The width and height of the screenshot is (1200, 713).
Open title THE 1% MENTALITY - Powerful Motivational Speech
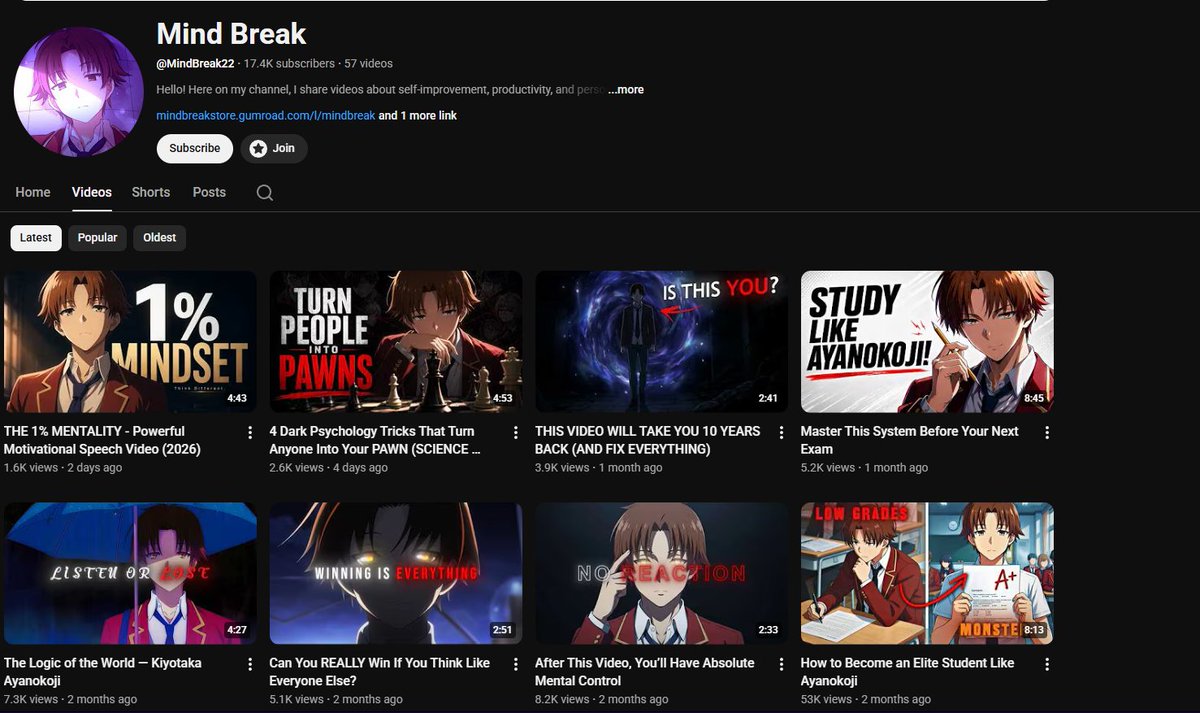(x=103, y=440)
